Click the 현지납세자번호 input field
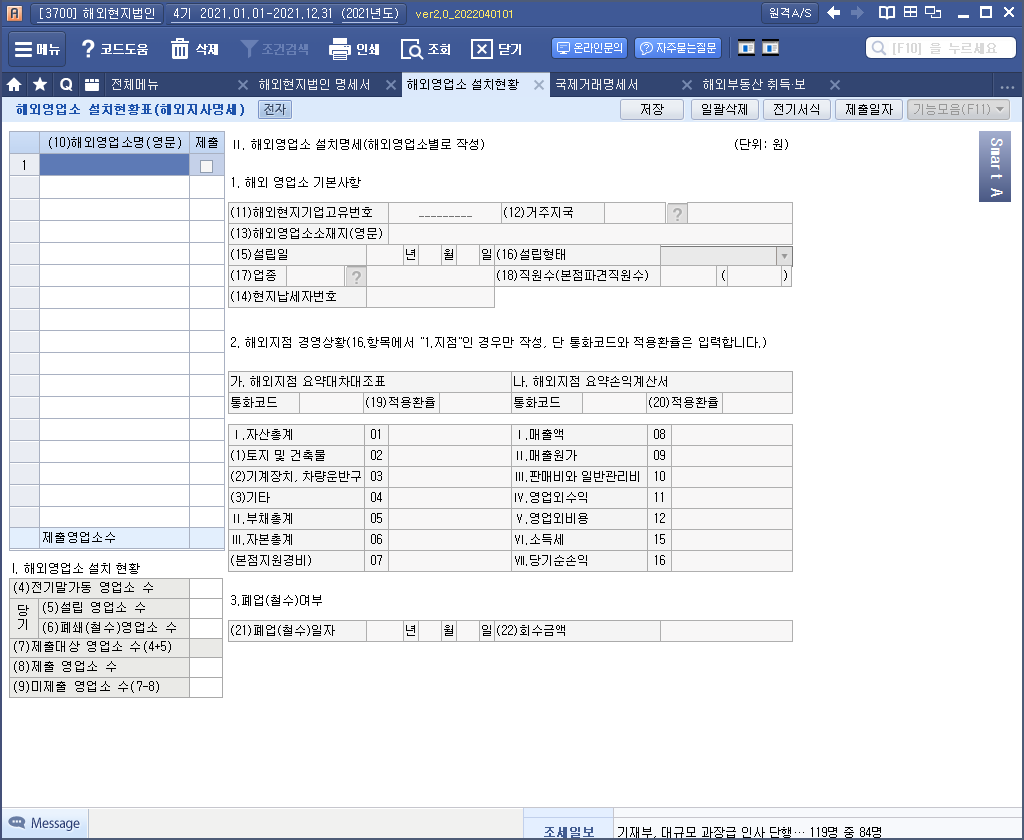 pos(430,297)
